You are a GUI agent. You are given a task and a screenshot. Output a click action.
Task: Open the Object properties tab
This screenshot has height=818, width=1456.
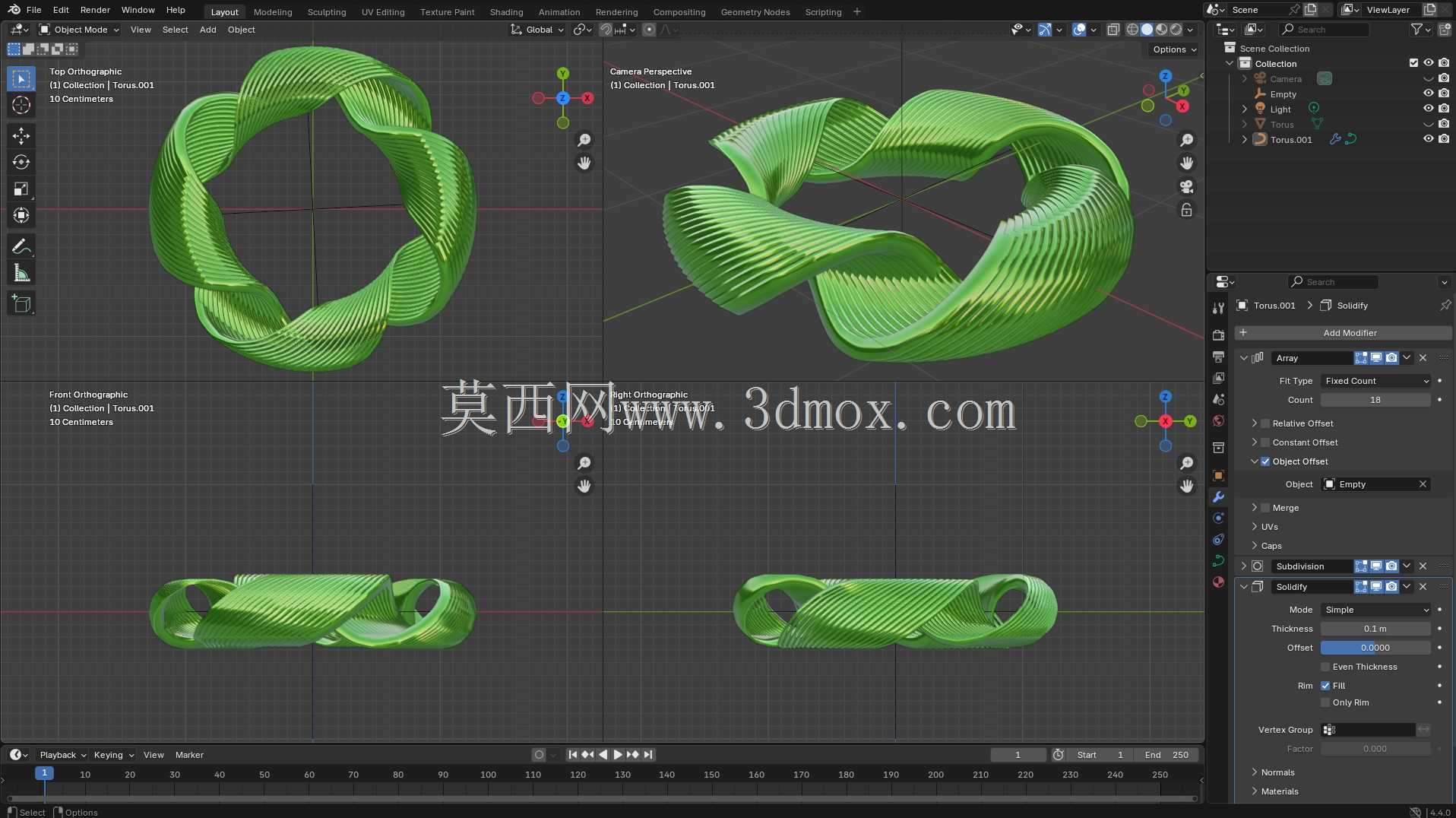pos(1218,476)
